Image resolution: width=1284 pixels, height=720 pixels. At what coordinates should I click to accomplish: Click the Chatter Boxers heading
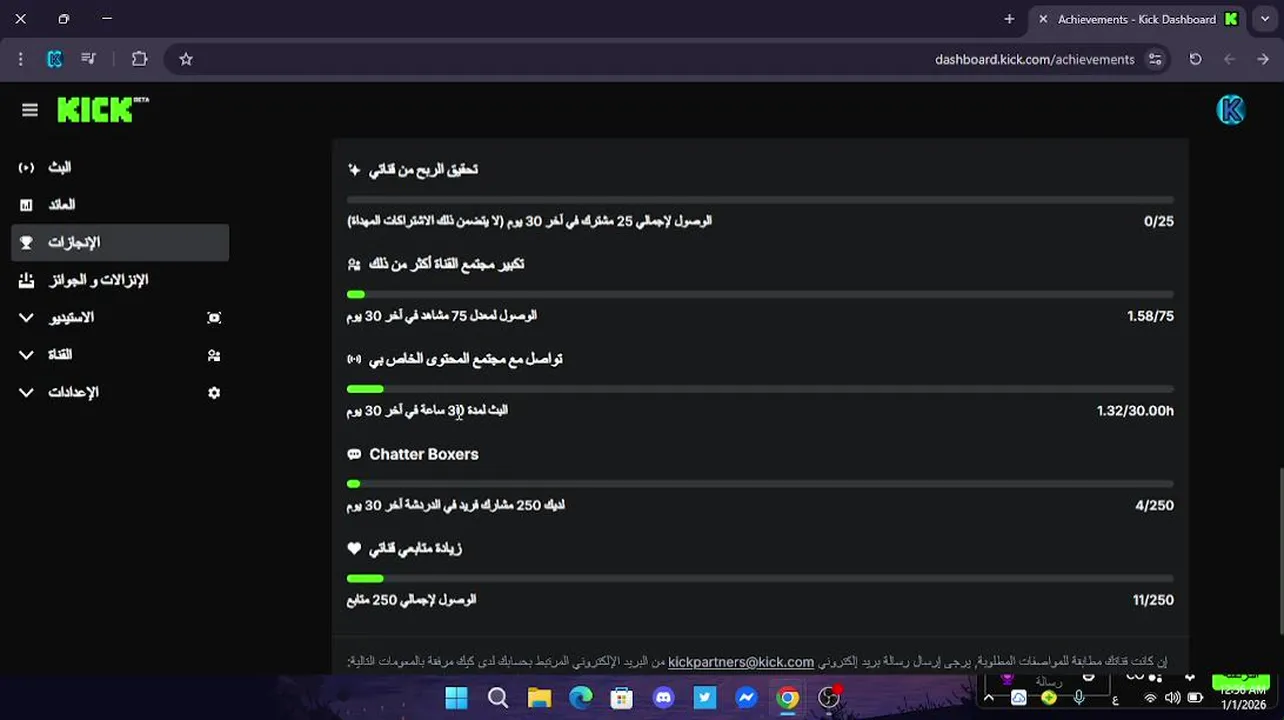pyautogui.click(x=424, y=454)
